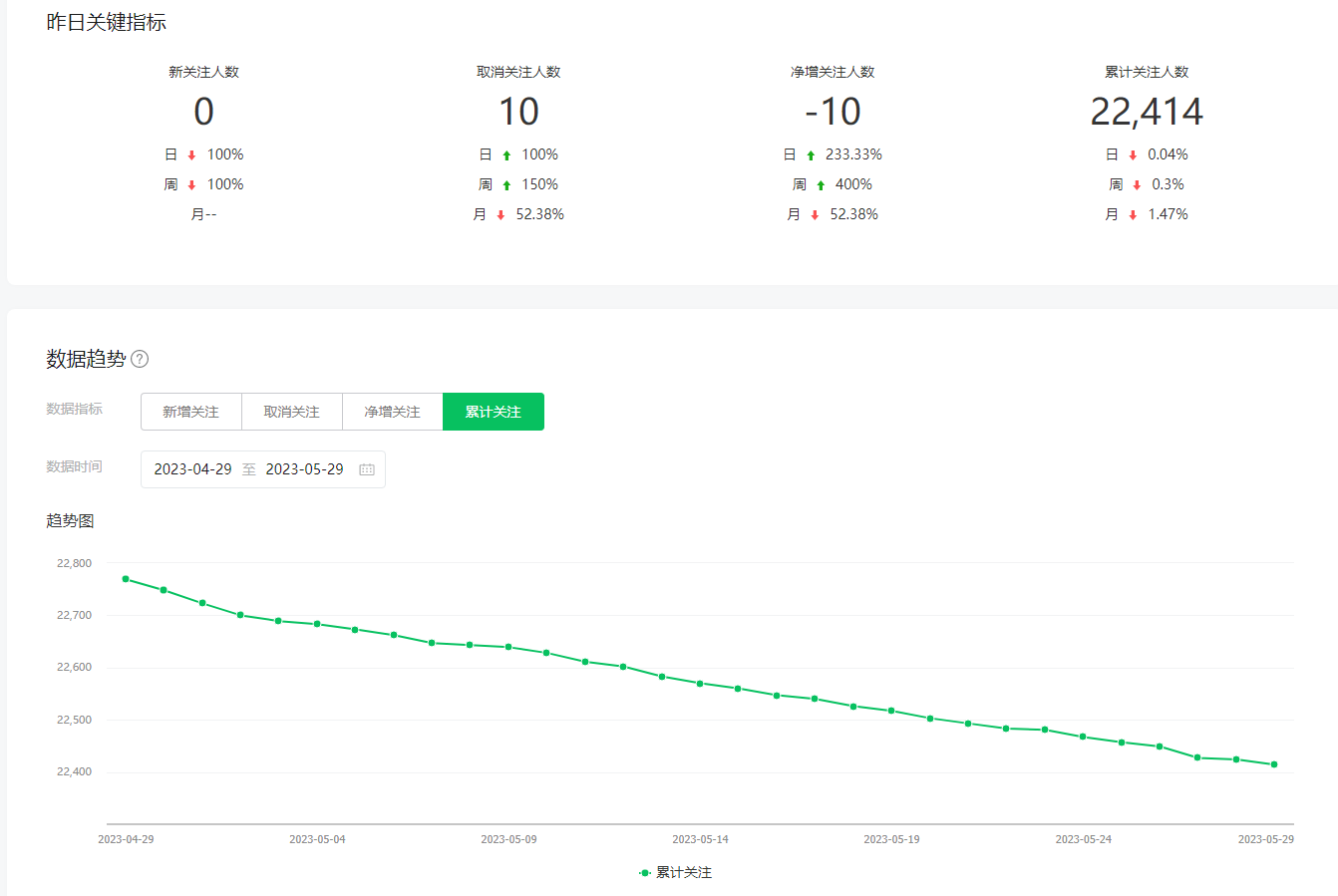Click the first chart point on 2023-04-29
Image resolution: width=1338 pixels, height=896 pixels.
[126, 579]
